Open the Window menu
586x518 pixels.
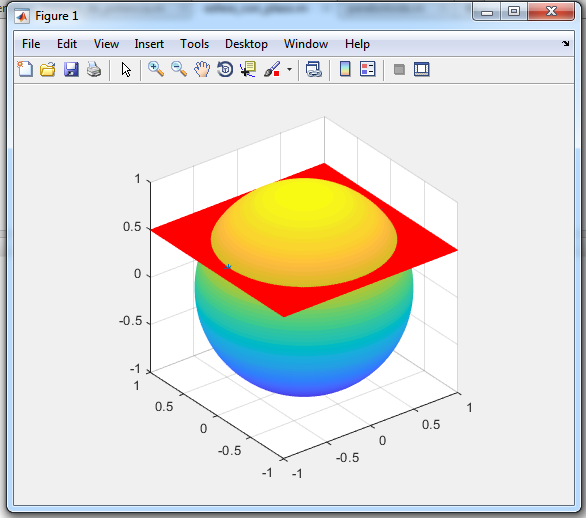(x=306, y=44)
